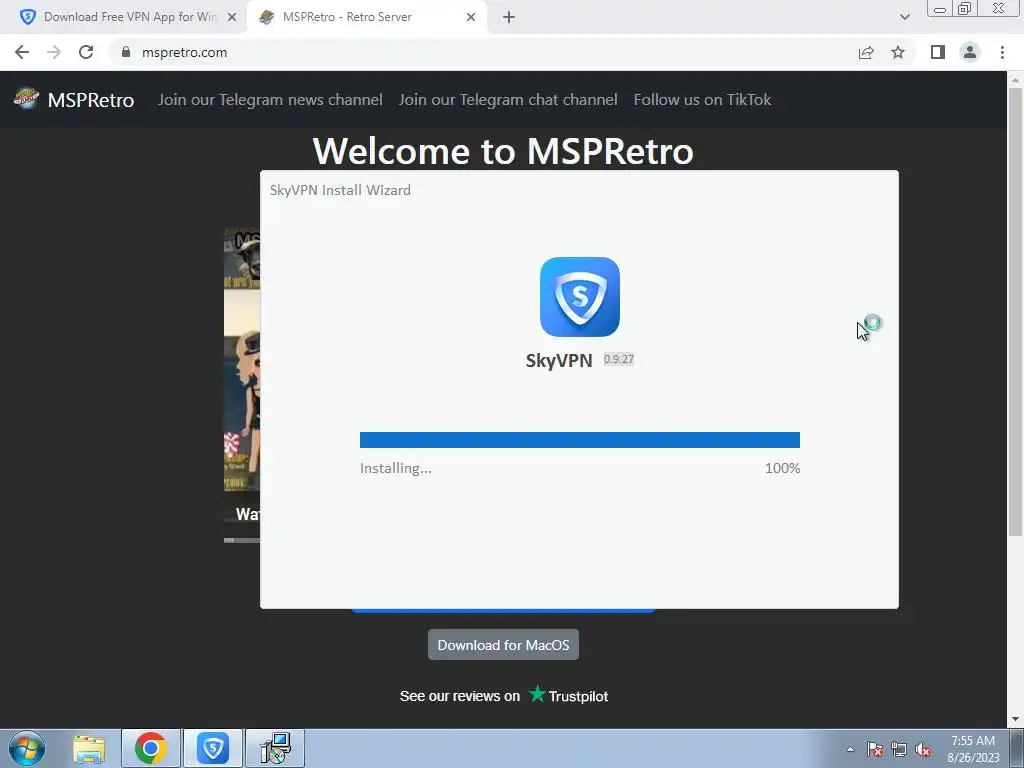Click the installer setup taskbar icon
The width and height of the screenshot is (1024, 768).
point(275,748)
